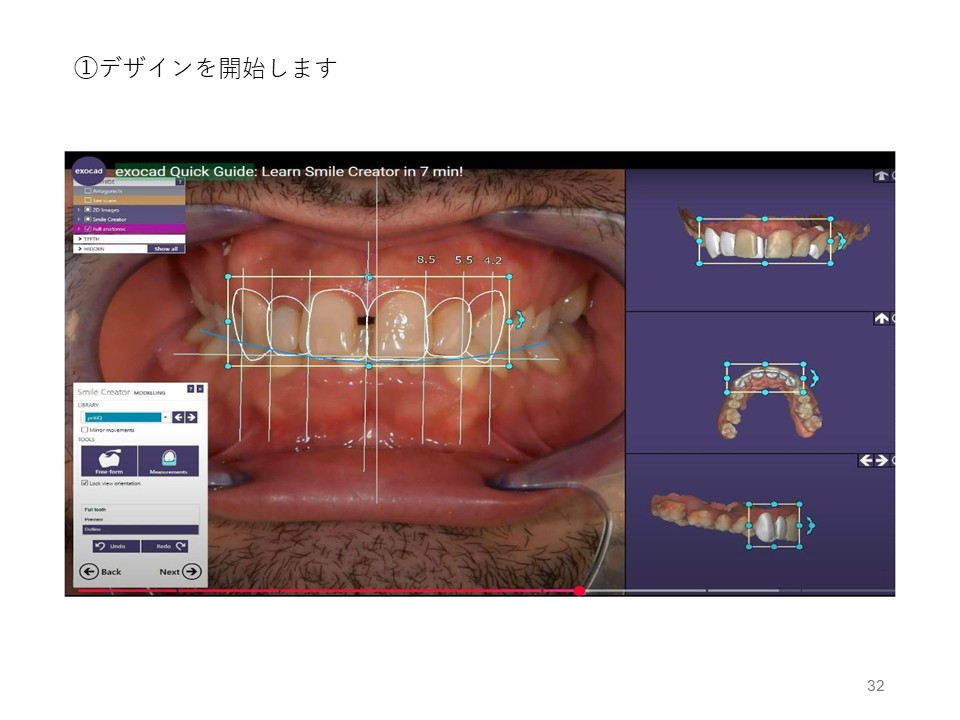
Task: Toggle the Lock view orientation checkbox
Action: coord(84,483)
